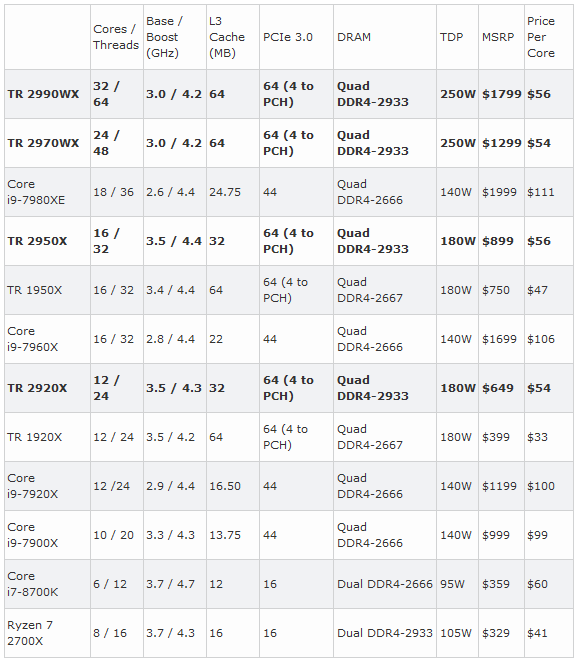Select the Core i9-7900X row label
The width and height of the screenshot is (579, 662).
point(33,535)
